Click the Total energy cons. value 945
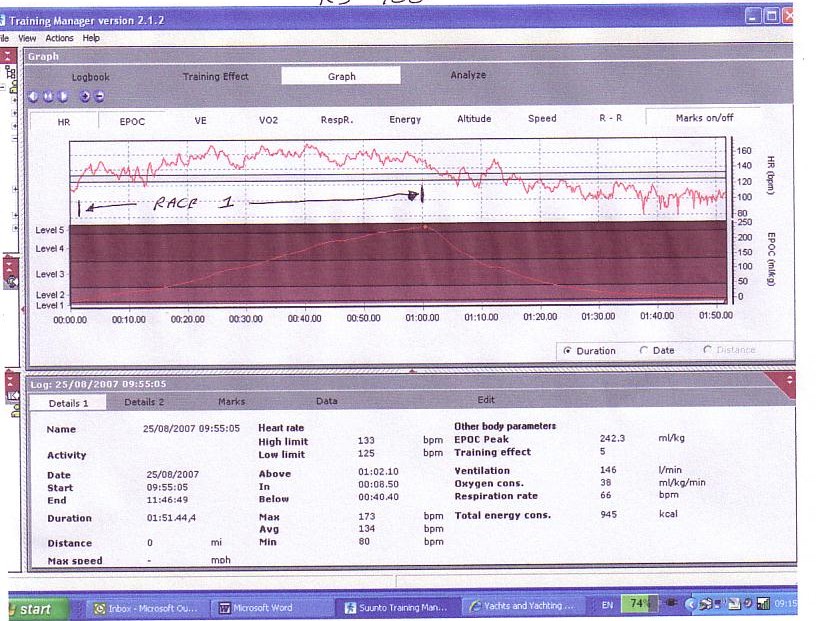Screen dimensions: 816x621 (x=608, y=514)
